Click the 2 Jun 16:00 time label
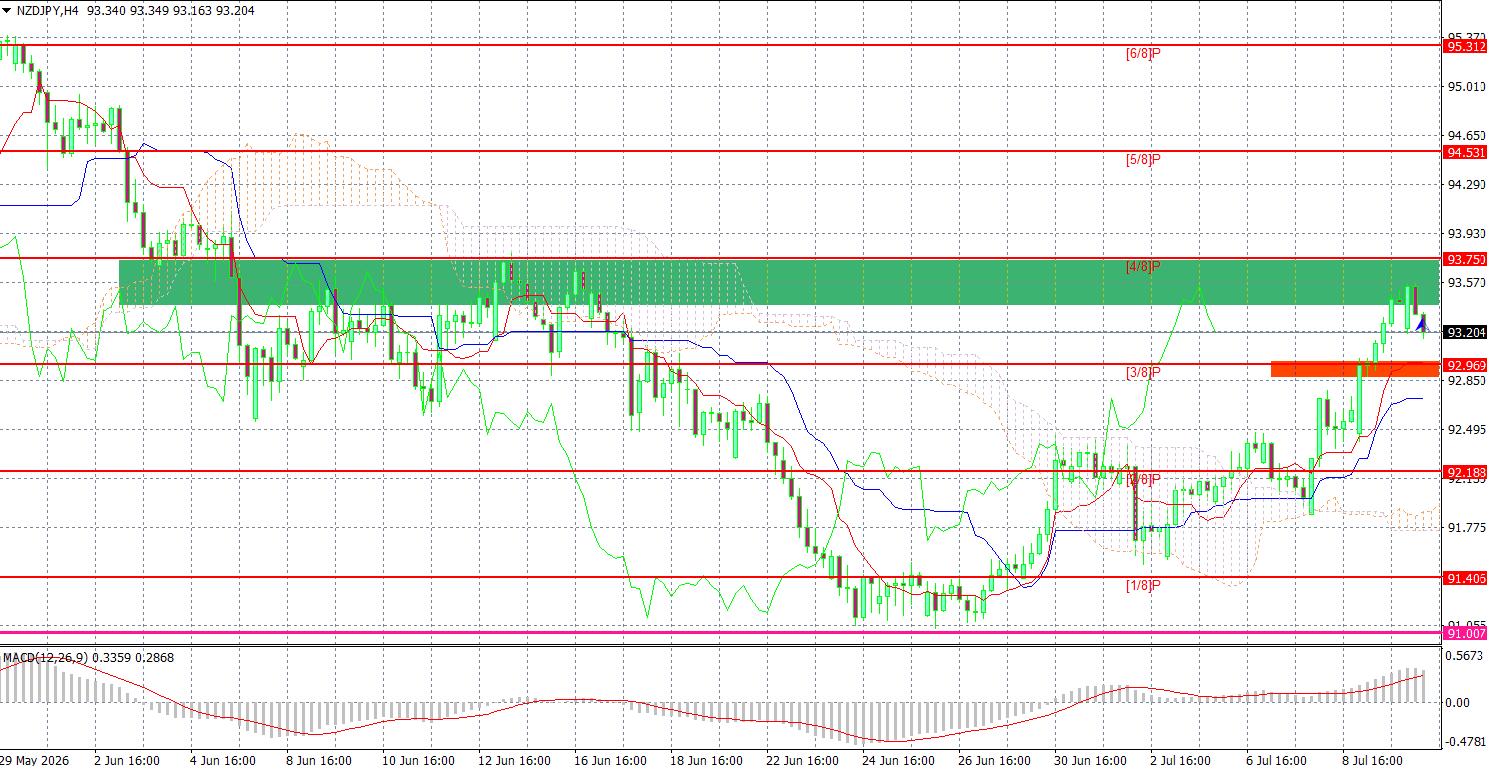The image size is (1487, 767). 127,760
